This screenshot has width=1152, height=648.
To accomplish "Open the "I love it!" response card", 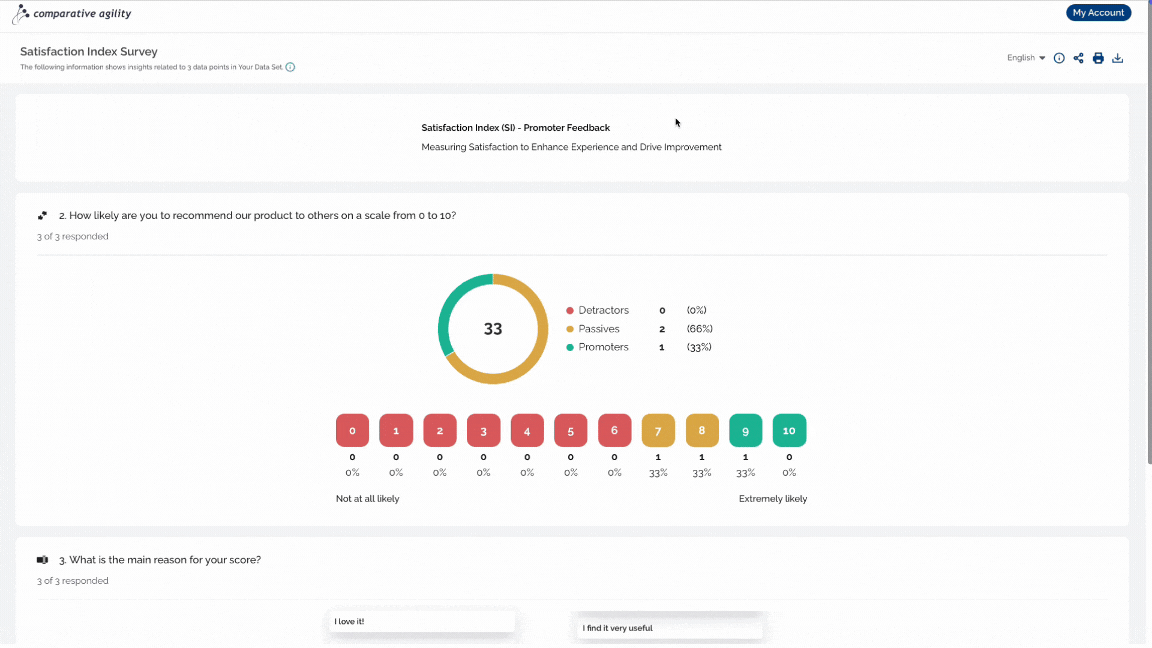I will coord(422,622).
